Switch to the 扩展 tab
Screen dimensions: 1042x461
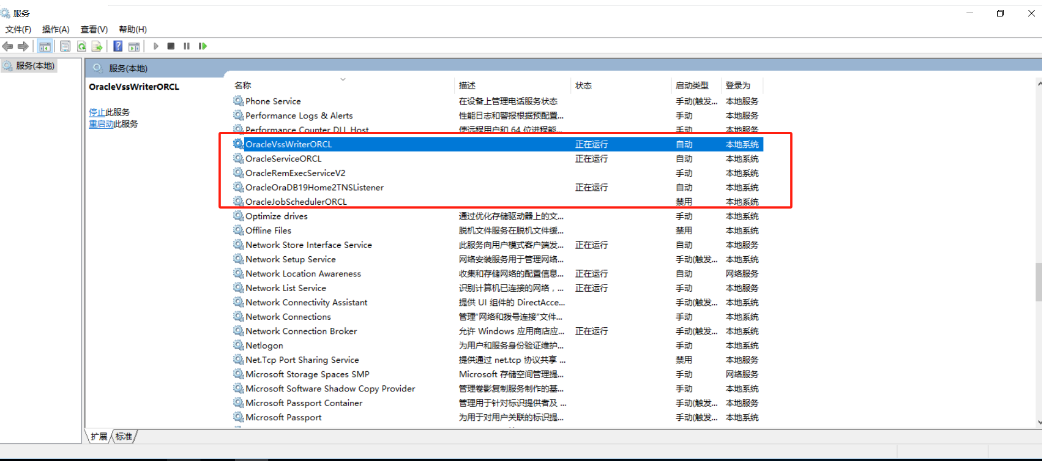coord(99,436)
